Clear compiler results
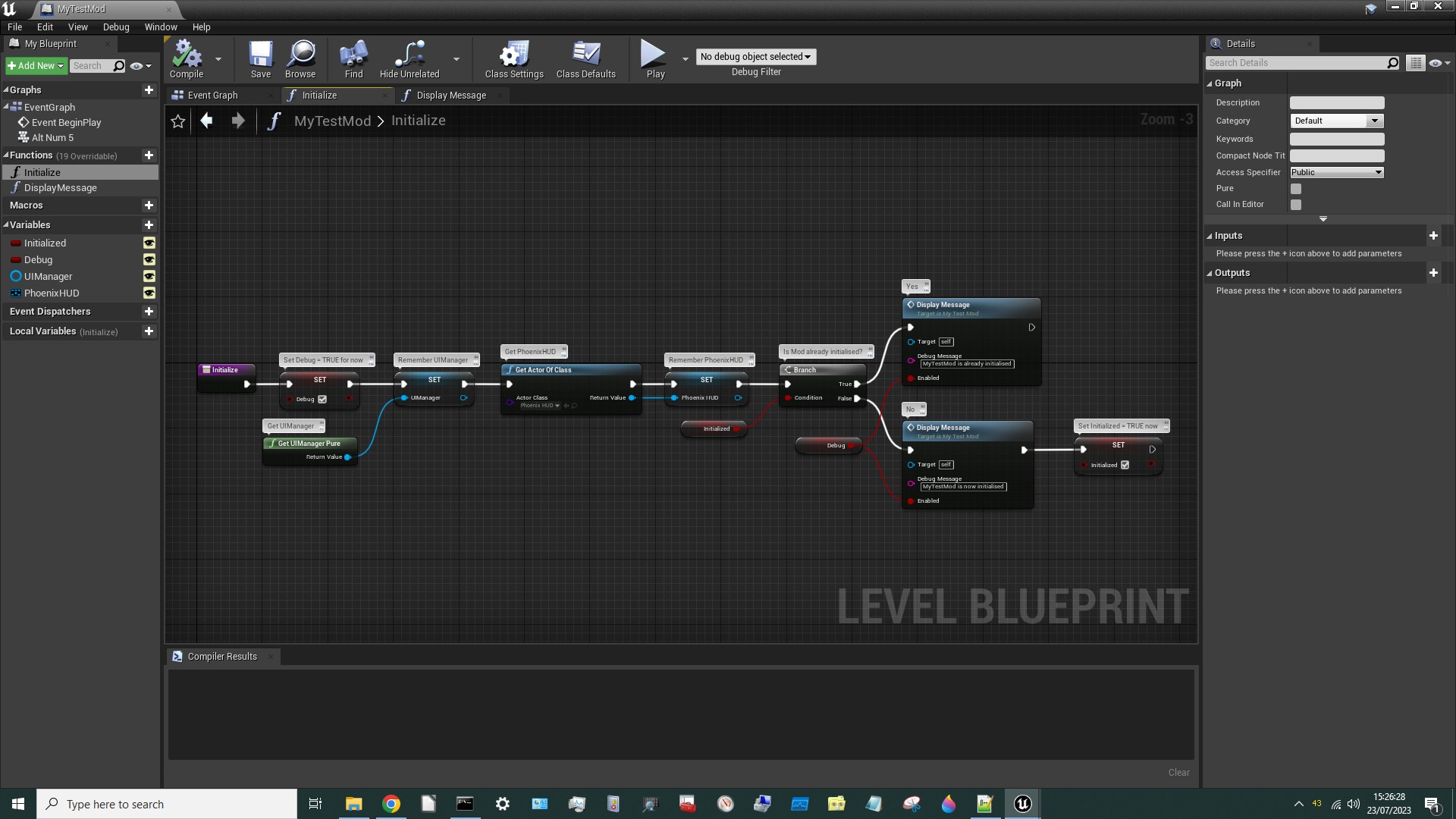The image size is (1456, 819). coord(1178,773)
